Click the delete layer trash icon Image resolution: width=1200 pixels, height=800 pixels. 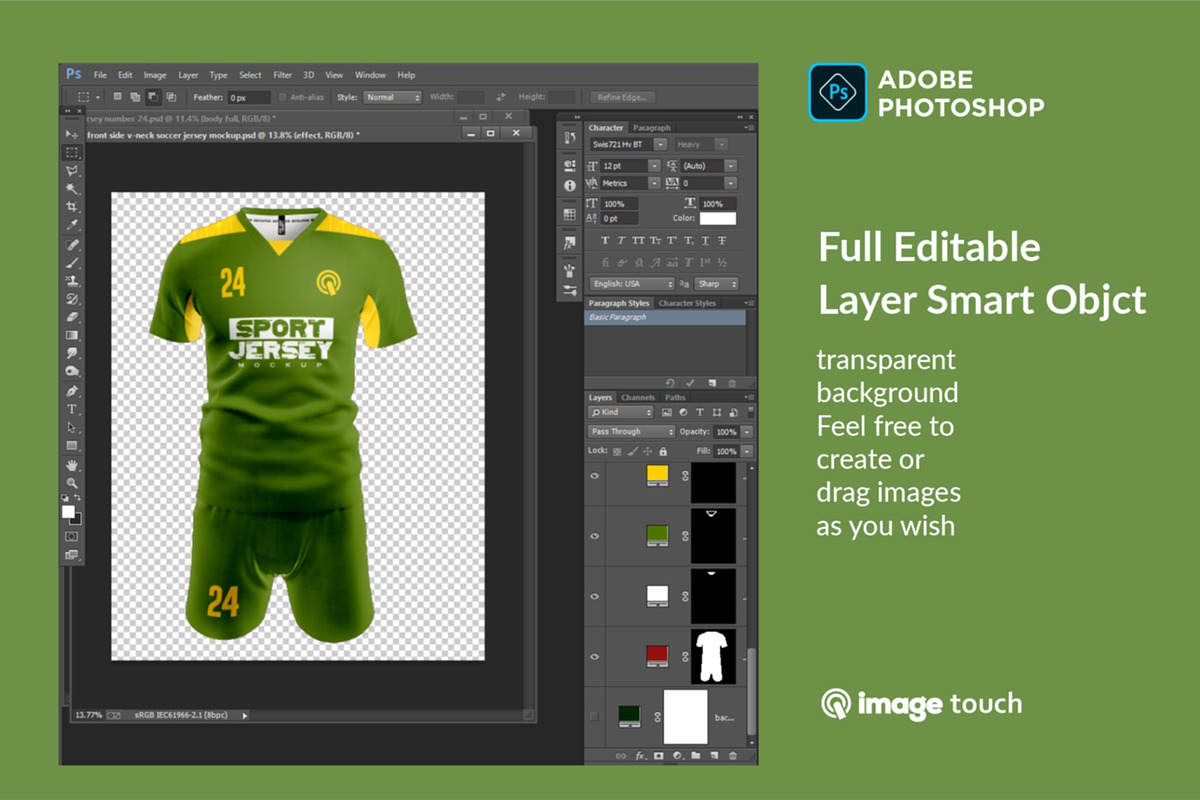tap(732, 756)
